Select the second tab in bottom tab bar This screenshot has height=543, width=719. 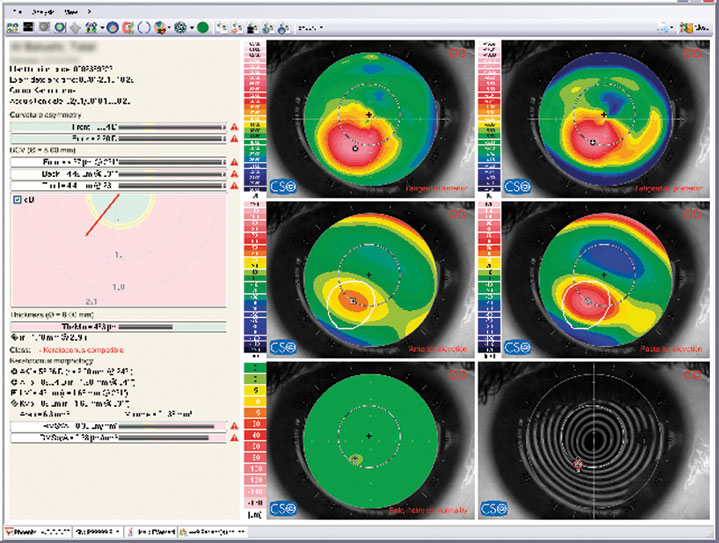click(100, 531)
